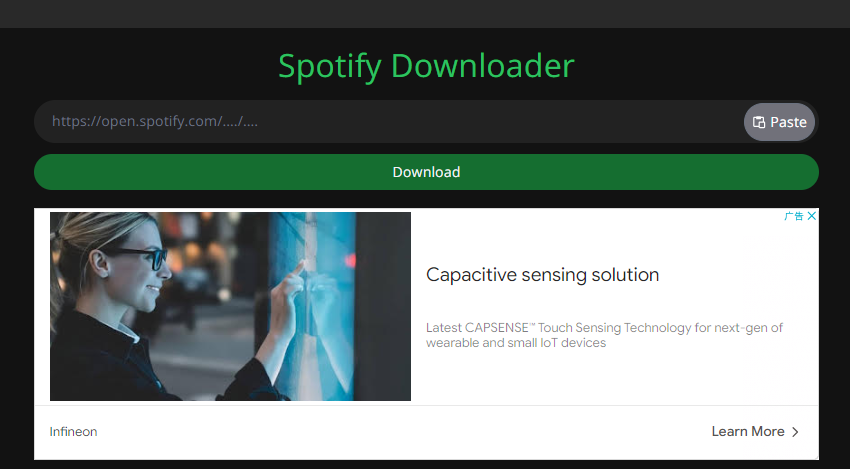This screenshot has width=850, height=469.
Task: Close the Infineon ad with X
Action: (x=812, y=216)
